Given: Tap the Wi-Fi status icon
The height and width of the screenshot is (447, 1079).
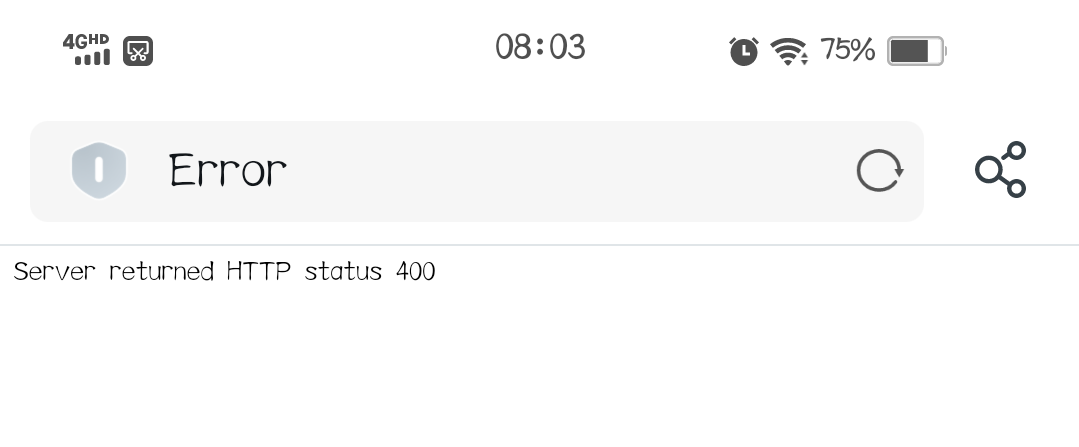Looking at the screenshot, I should (789, 50).
